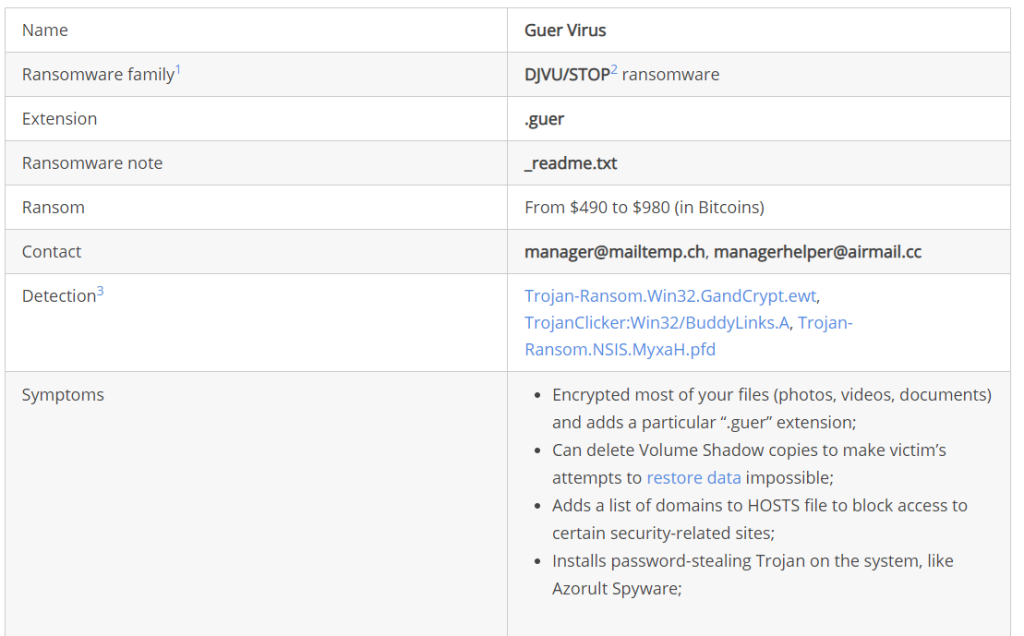Click the "restore data" hyperlink
The height and width of the screenshot is (636, 1024).
point(687,478)
